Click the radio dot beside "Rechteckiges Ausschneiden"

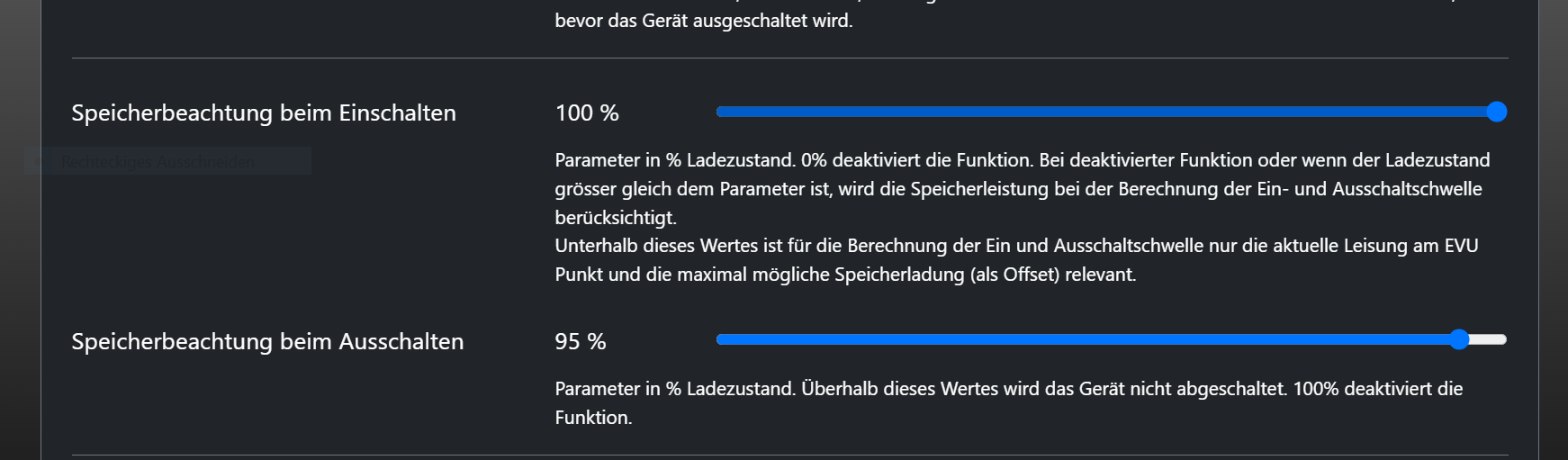point(37,162)
